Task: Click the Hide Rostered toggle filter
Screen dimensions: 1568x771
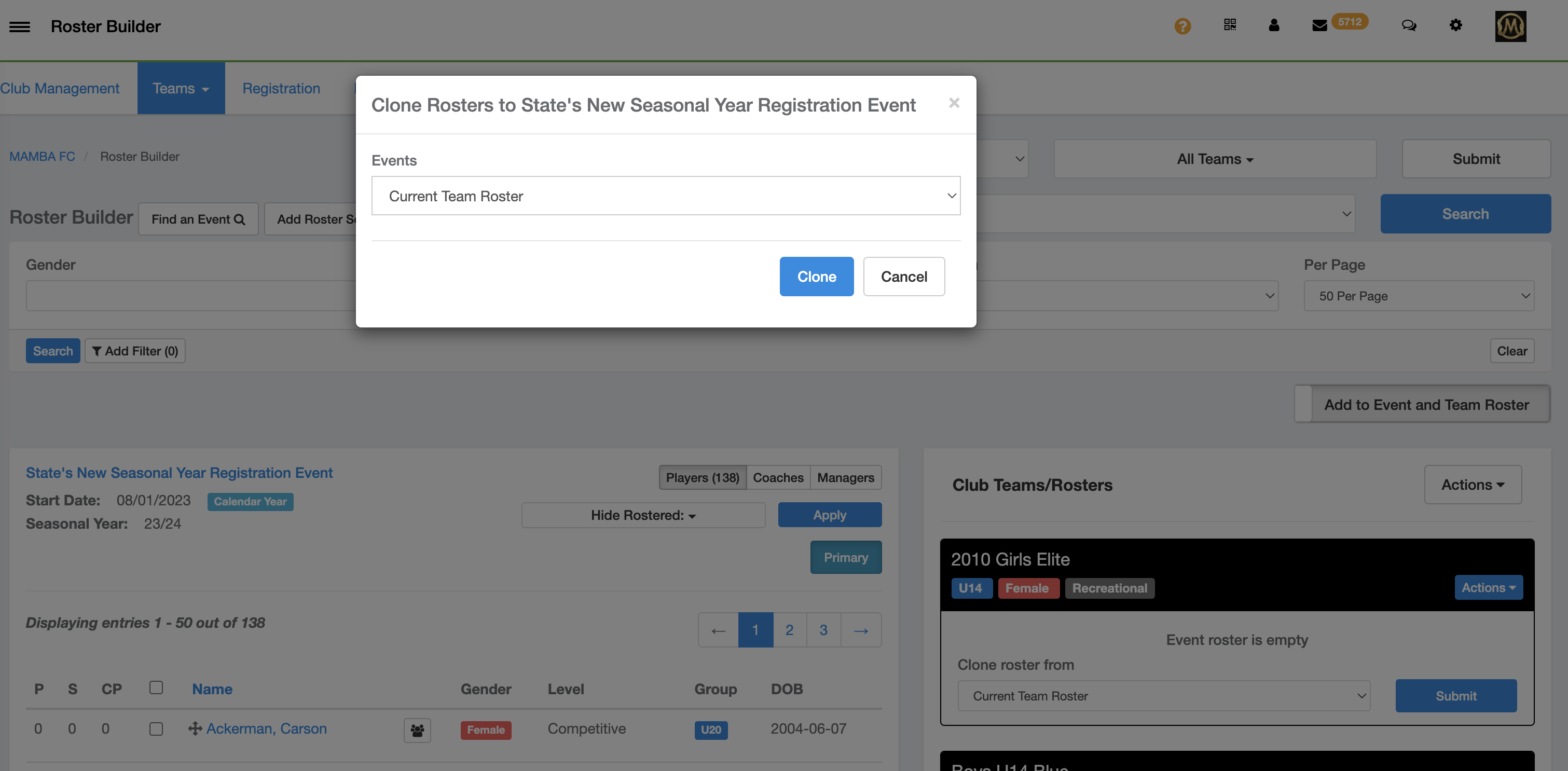Action: pos(643,514)
